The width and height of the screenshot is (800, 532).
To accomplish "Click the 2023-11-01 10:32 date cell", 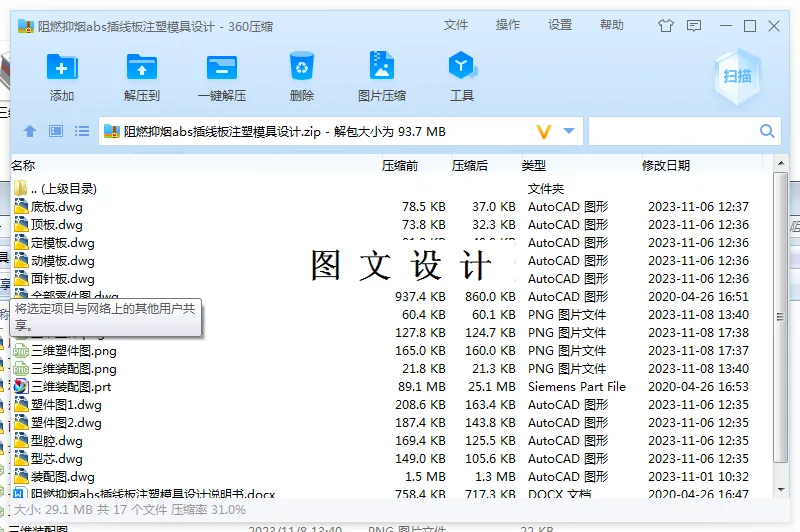I will 698,477.
